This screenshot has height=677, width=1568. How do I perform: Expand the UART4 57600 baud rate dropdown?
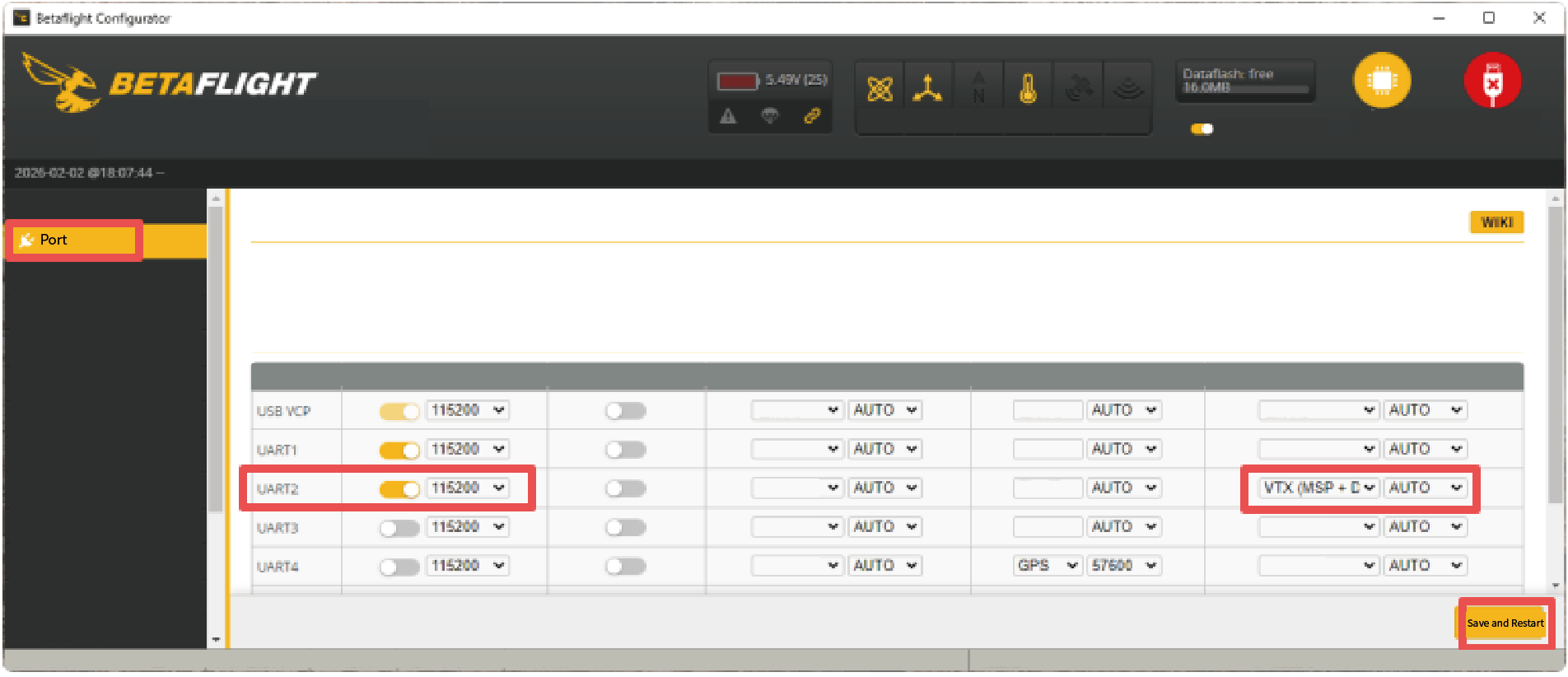tap(1123, 566)
